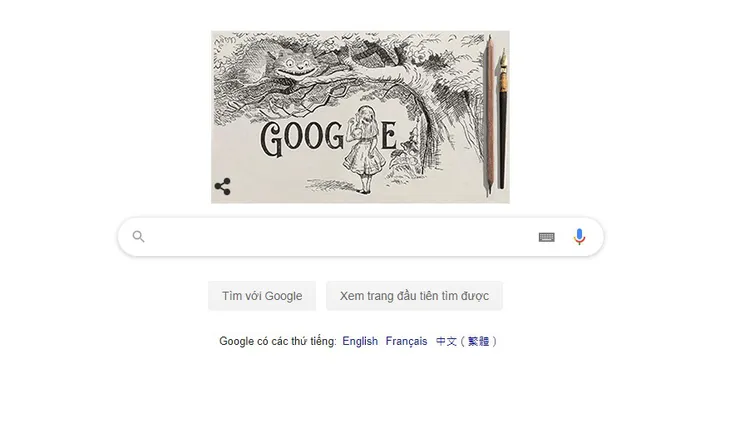Click the wooden pencil beside the drawing
Screen dimensions: 740x447
(x=490, y=116)
